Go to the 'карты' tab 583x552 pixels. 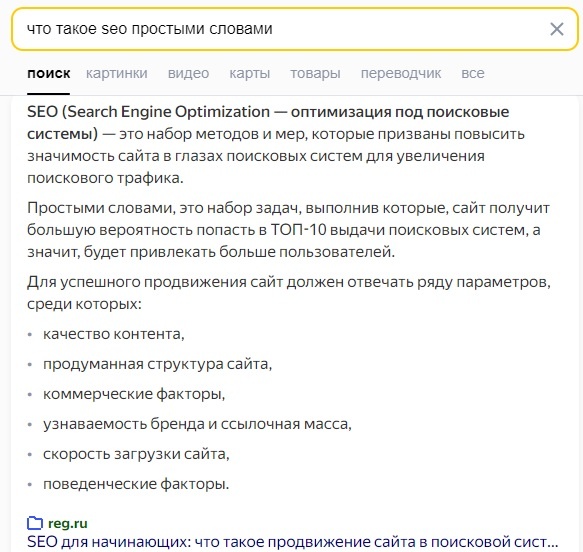[249, 73]
